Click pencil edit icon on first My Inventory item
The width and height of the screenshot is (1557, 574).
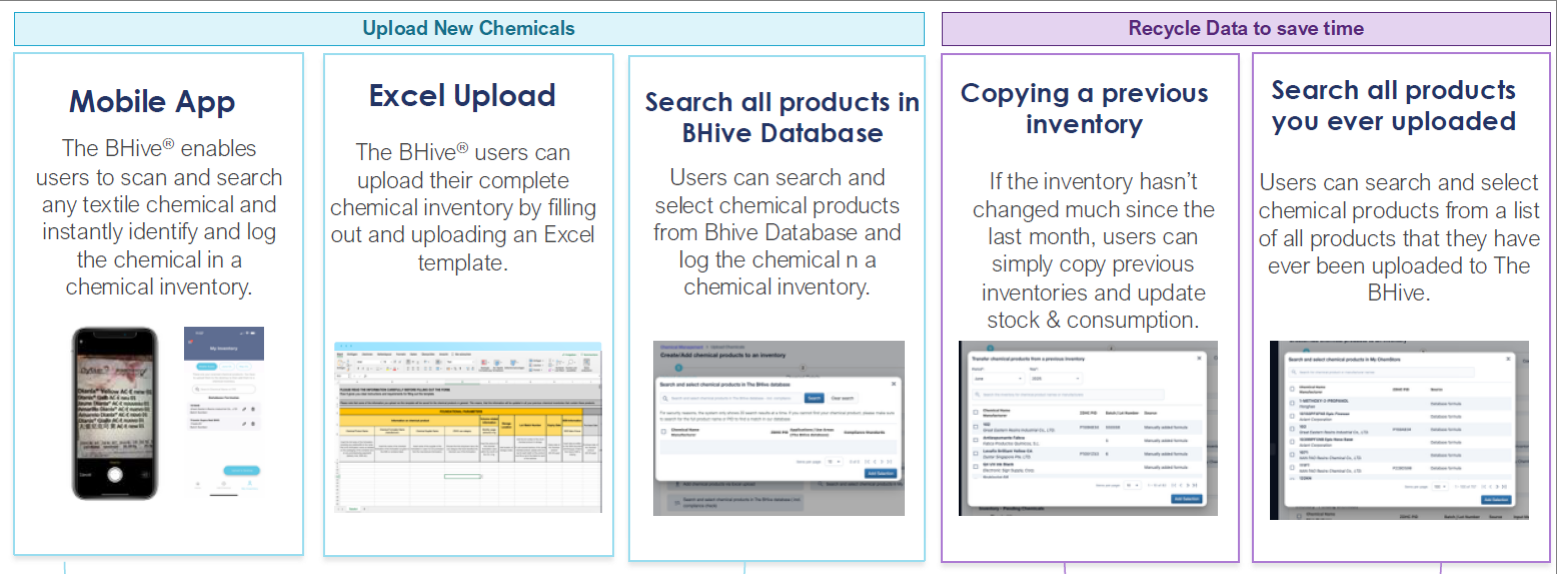tap(244, 409)
